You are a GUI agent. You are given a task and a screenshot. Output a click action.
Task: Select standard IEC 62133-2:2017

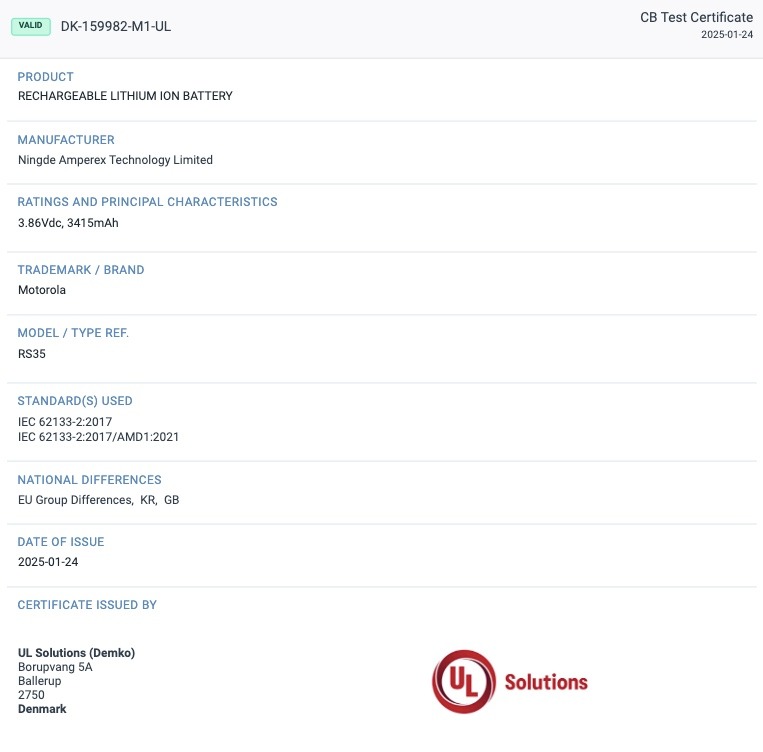[x=65, y=422]
